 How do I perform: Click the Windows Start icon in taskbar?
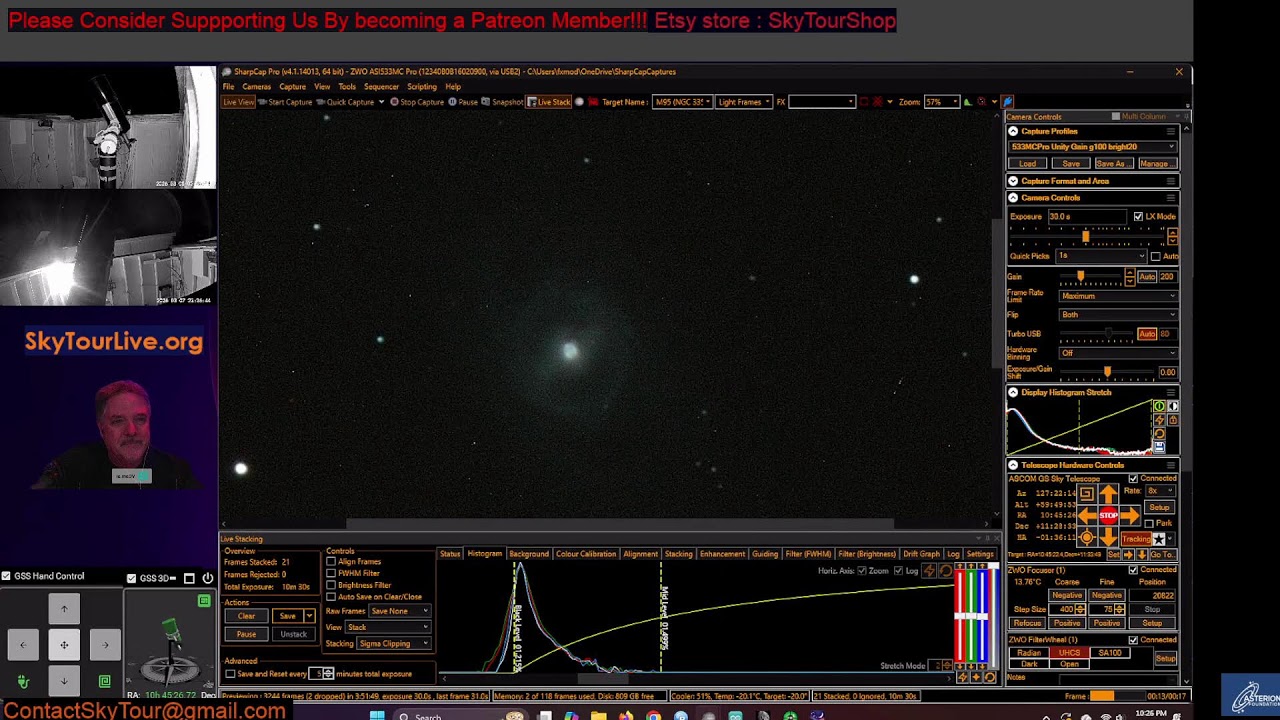click(x=377, y=715)
